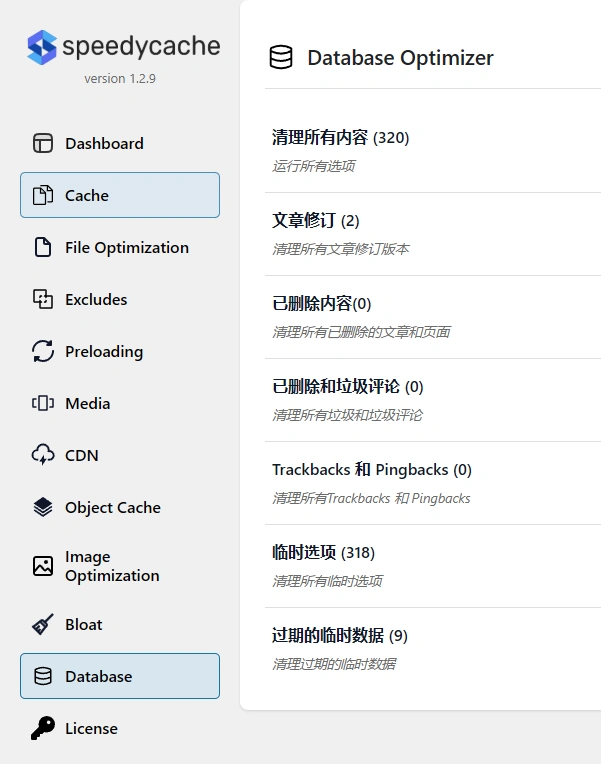Click the Database Optimizer header icon

[x=281, y=57]
